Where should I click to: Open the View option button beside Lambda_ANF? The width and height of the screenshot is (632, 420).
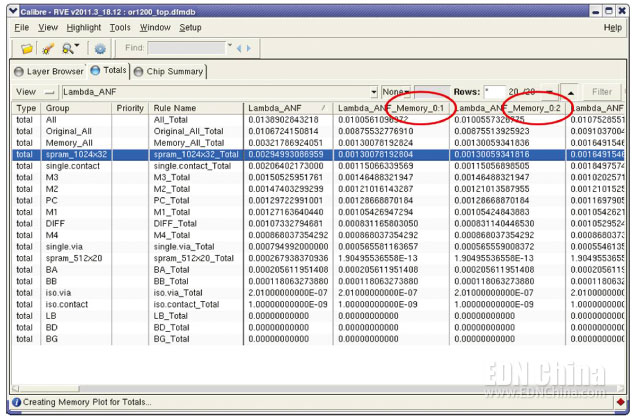pyautogui.click(x=35, y=92)
